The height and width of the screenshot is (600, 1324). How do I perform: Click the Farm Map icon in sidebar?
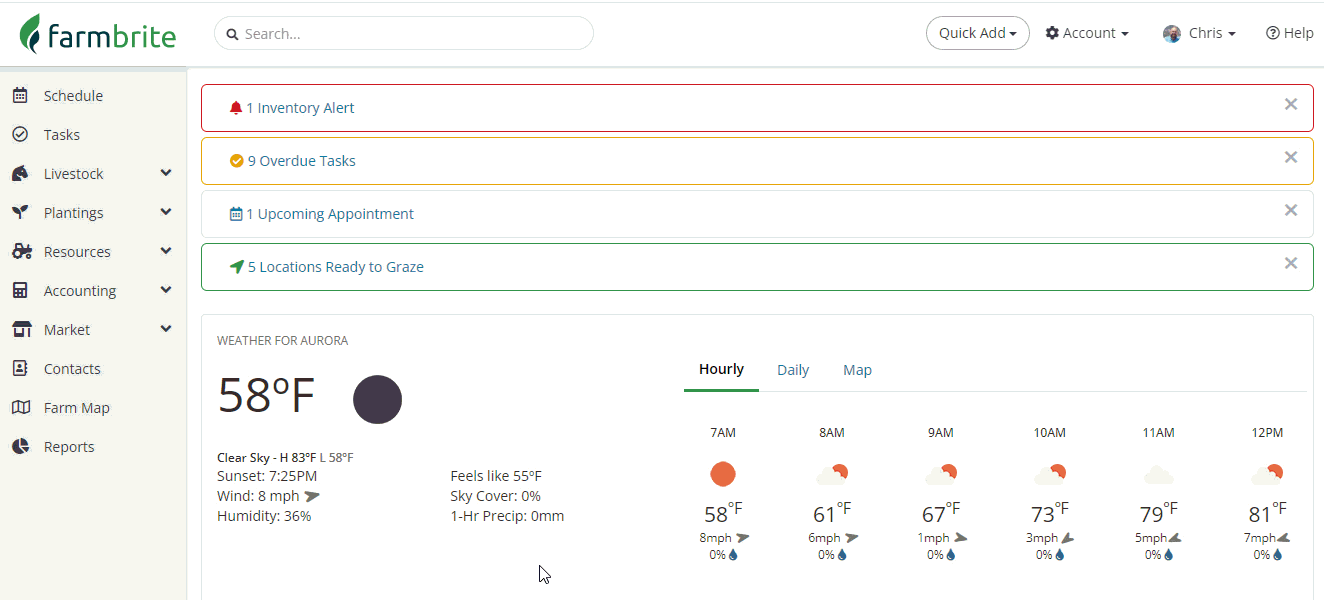tap(20, 408)
